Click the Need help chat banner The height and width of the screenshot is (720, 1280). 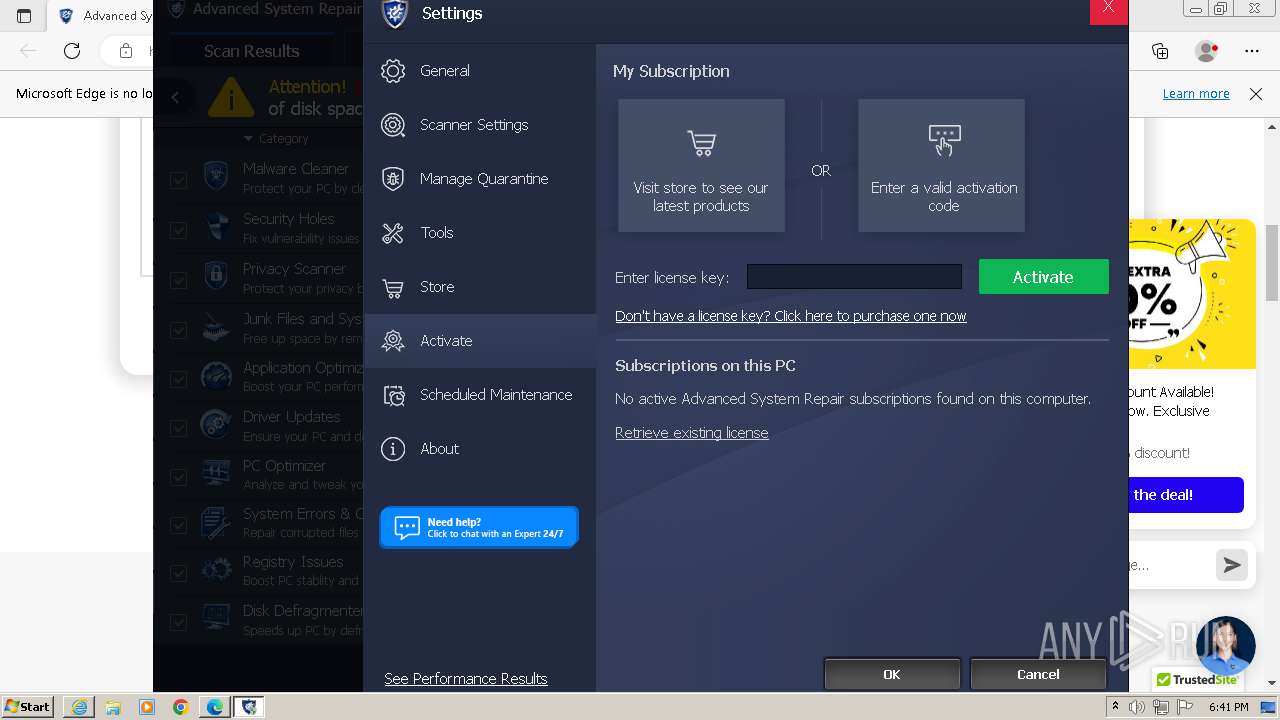[x=479, y=527]
